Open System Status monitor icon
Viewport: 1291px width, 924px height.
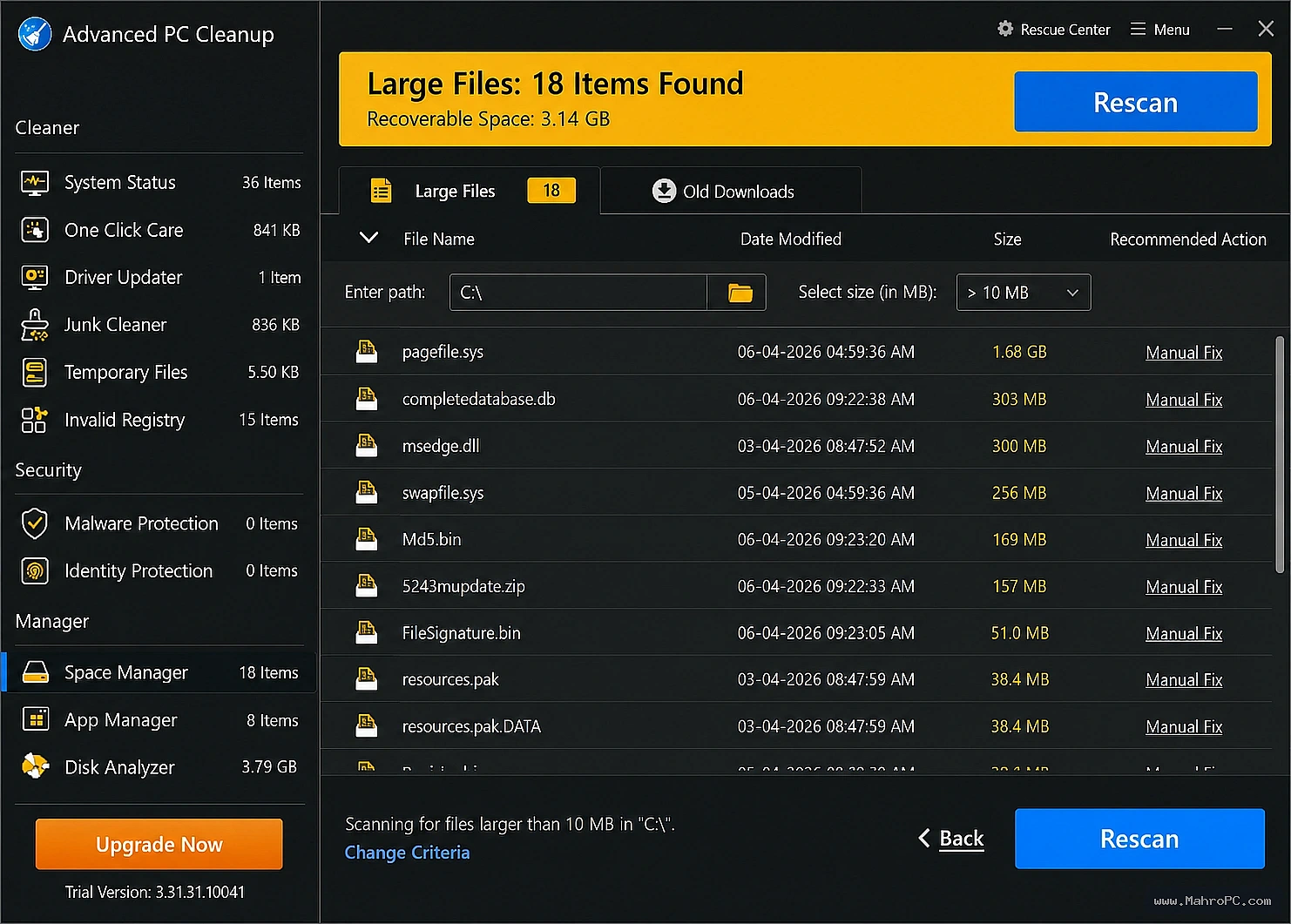tap(35, 183)
